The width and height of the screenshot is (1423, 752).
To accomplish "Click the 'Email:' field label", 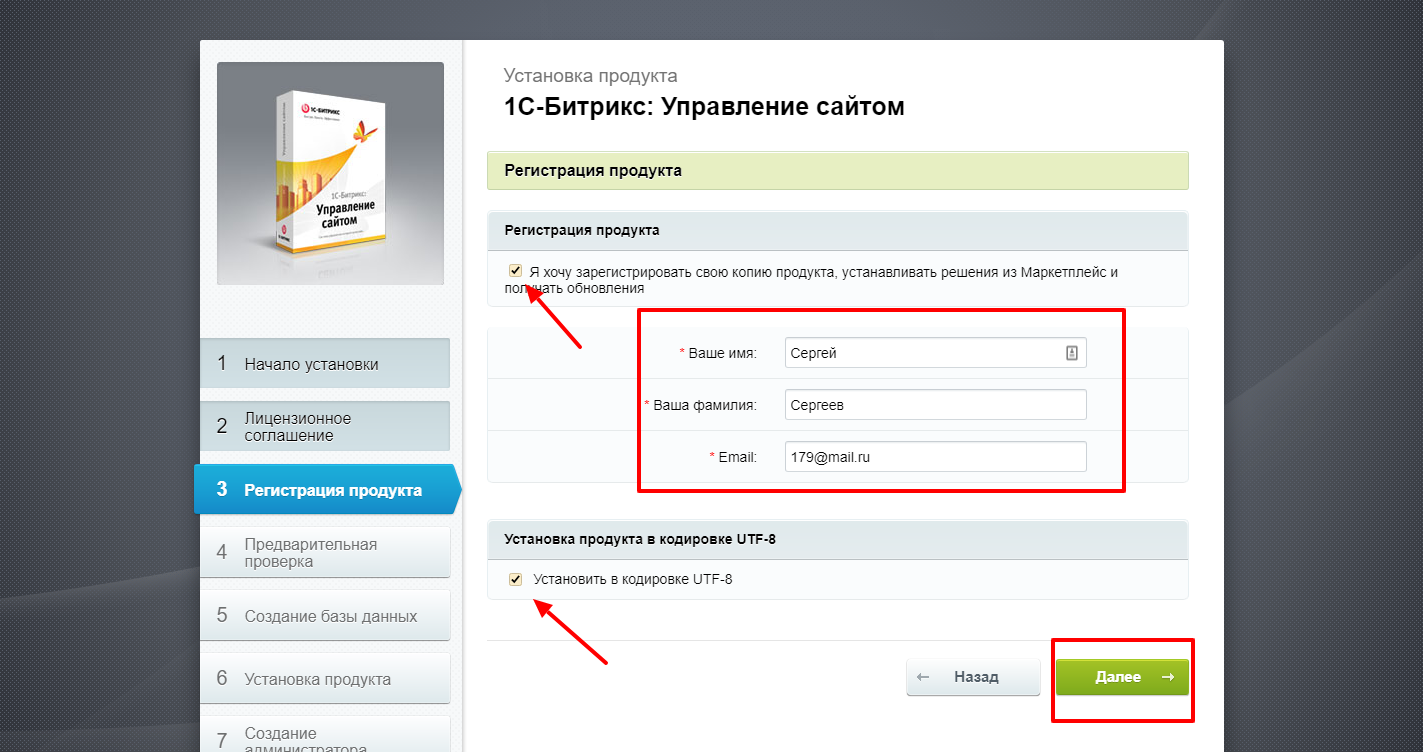I will 733,457.
